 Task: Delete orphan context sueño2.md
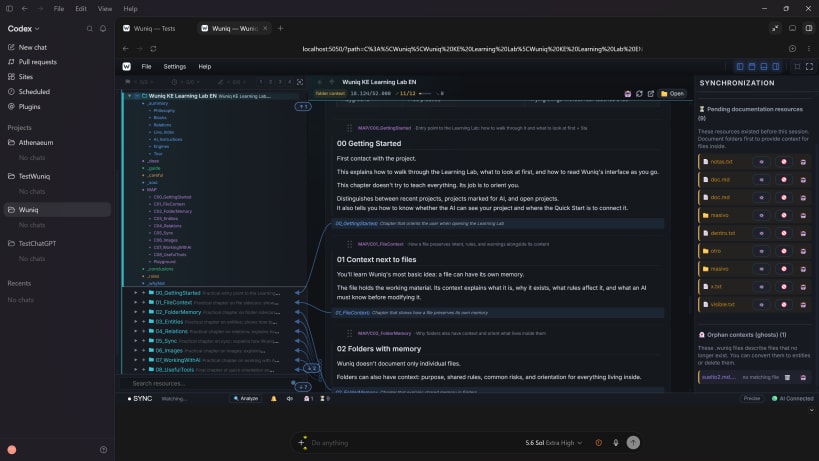coord(787,377)
